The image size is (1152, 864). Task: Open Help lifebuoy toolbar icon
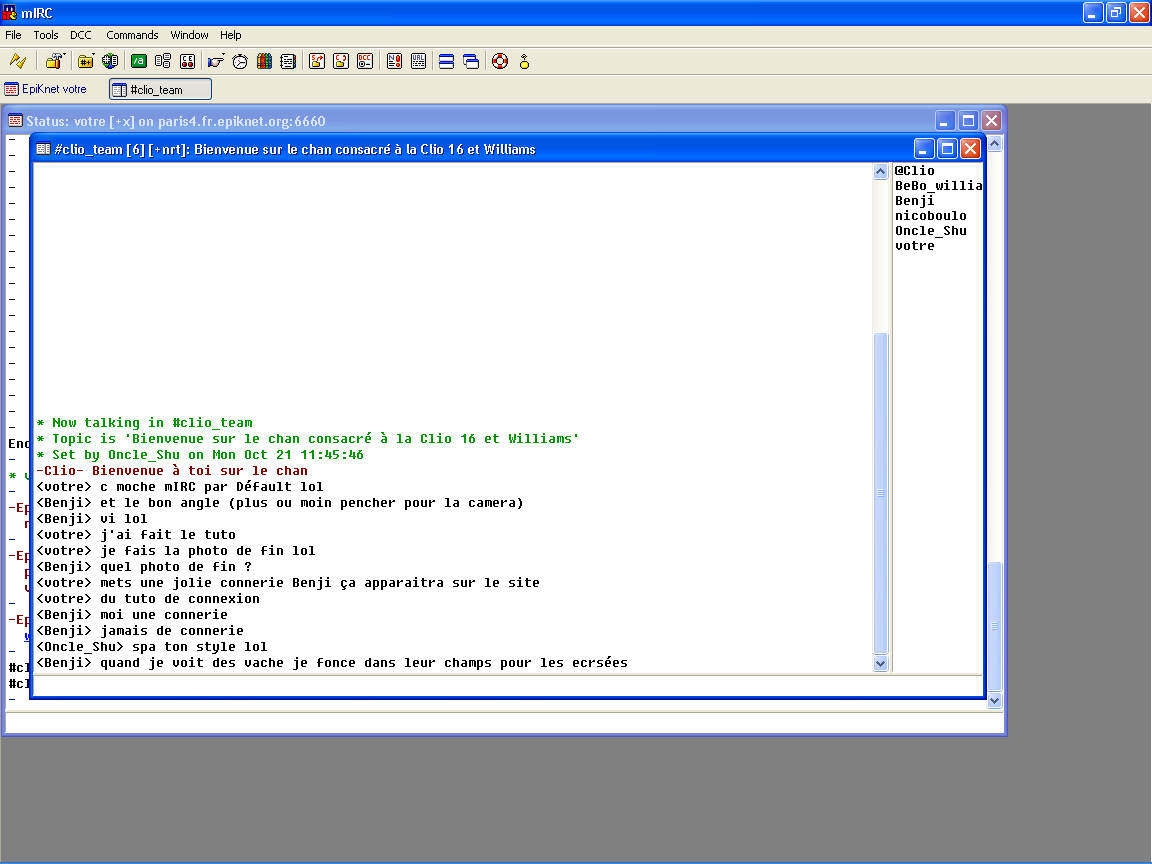coord(500,62)
